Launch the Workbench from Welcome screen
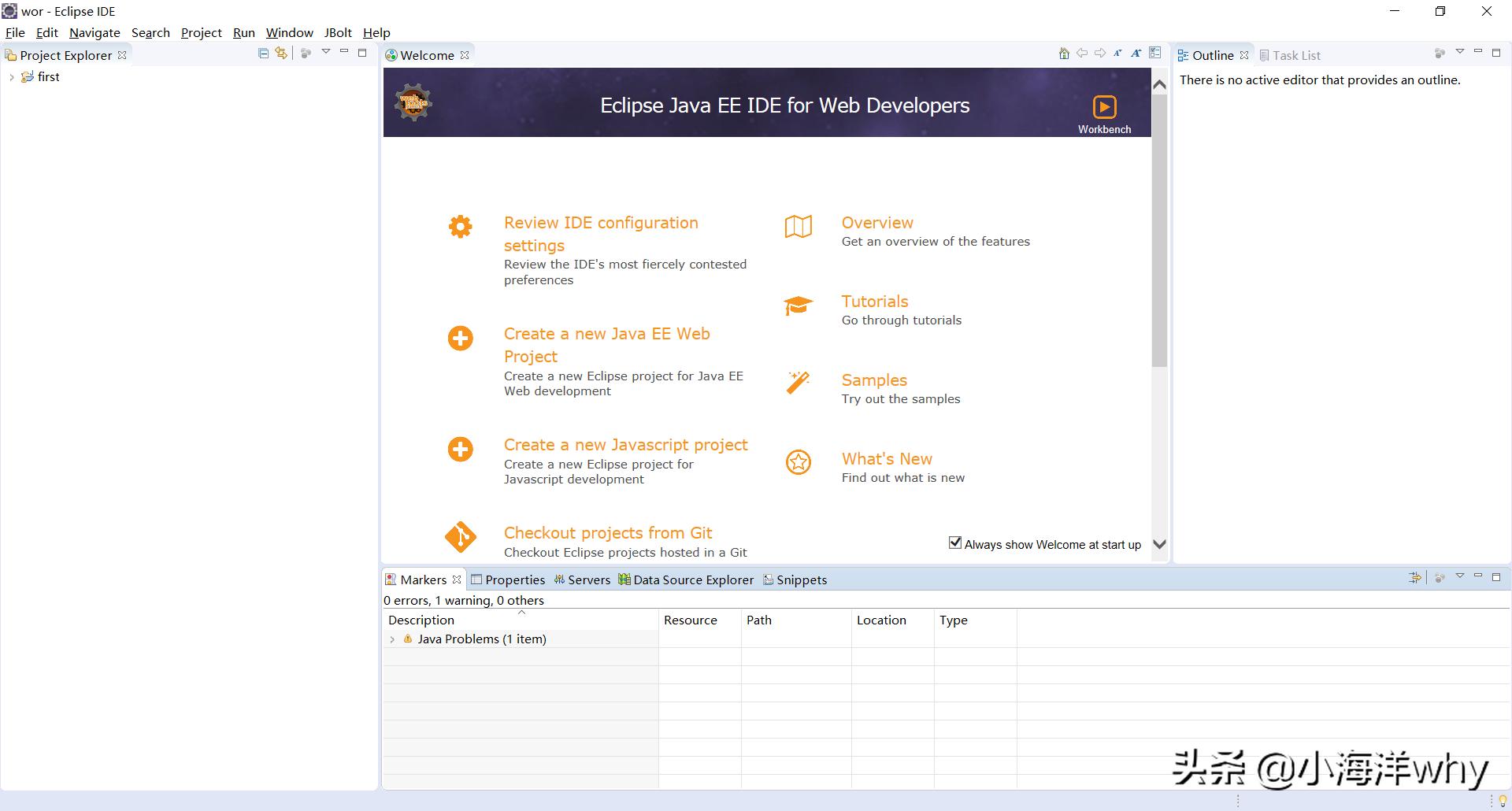The width and height of the screenshot is (1512, 811). [x=1104, y=108]
